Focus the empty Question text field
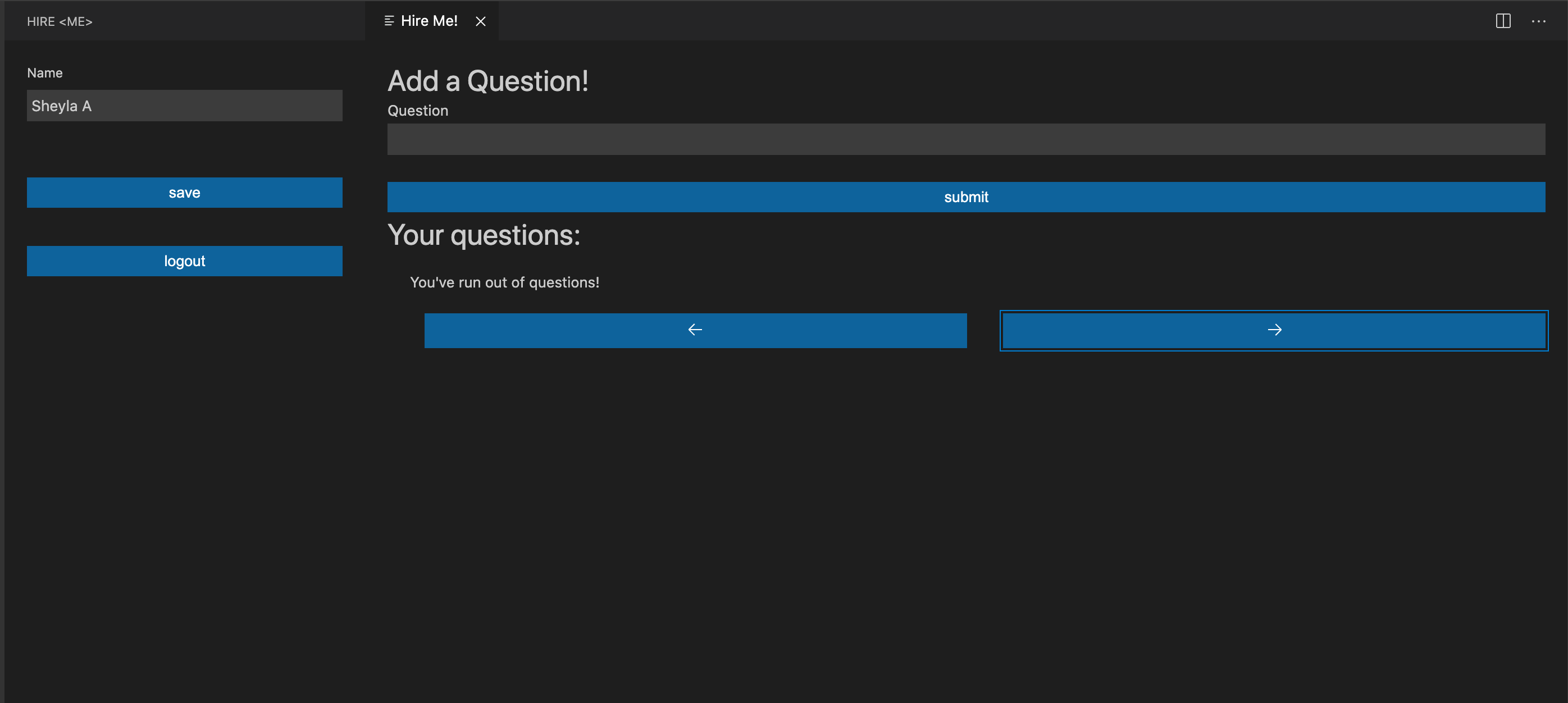Screen dimensions: 1568x703 (966, 139)
